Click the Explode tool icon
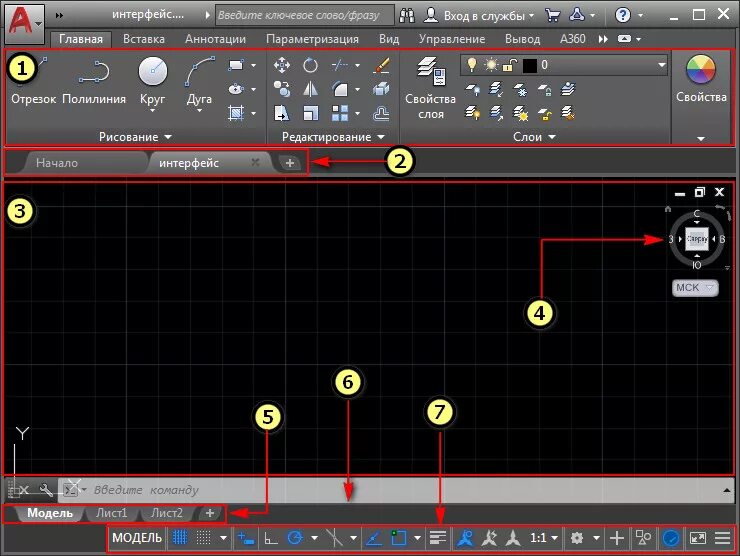 381,89
